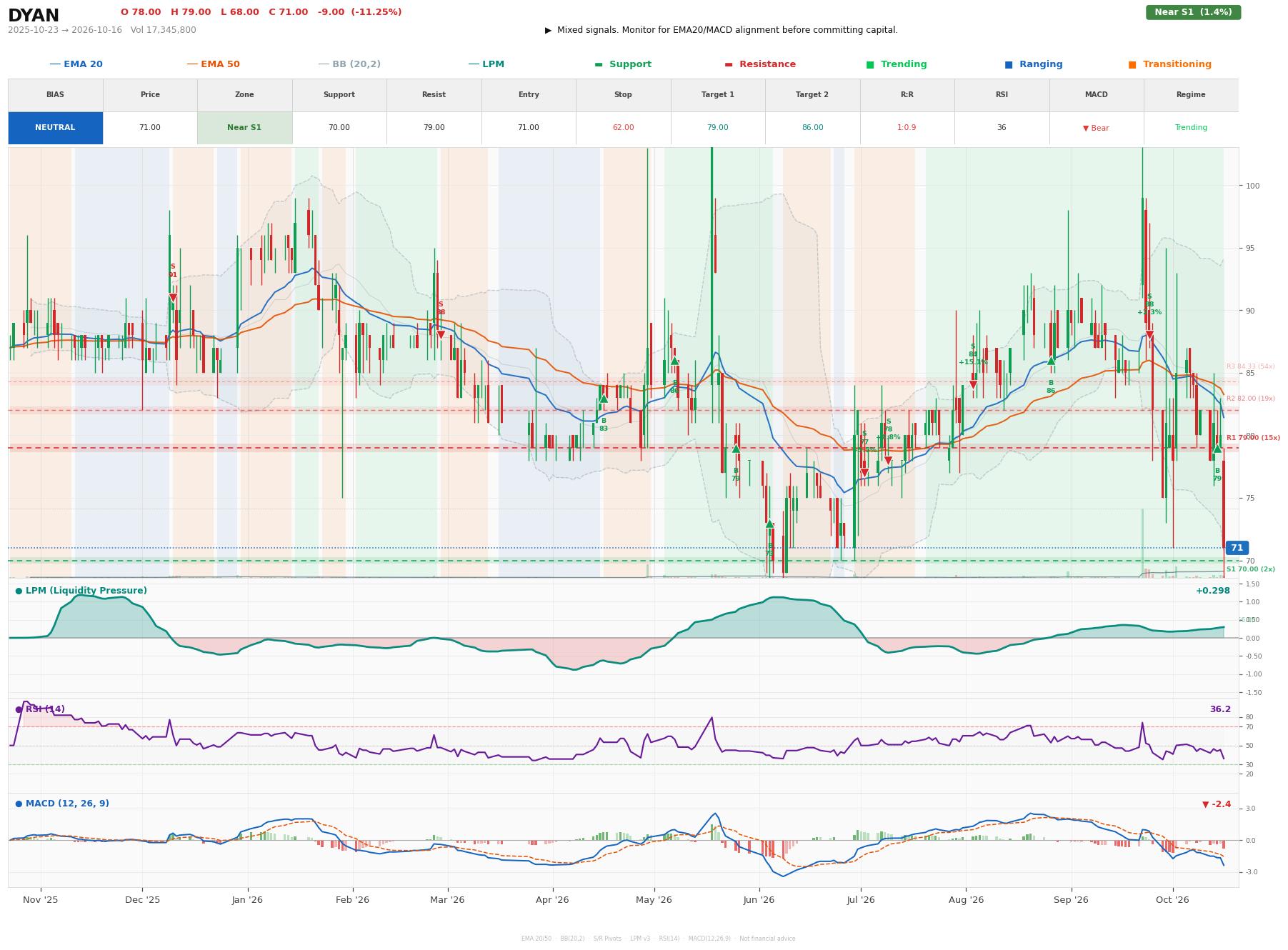Click the Stop value 62.00
This screenshot has width=1288, height=950.
623,128
